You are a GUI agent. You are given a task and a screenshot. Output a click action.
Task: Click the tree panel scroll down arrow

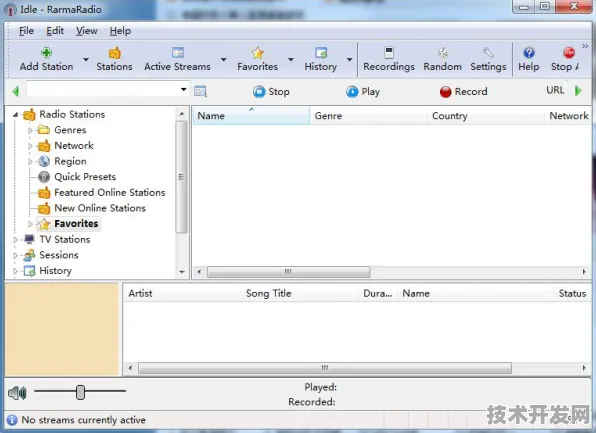(182, 272)
